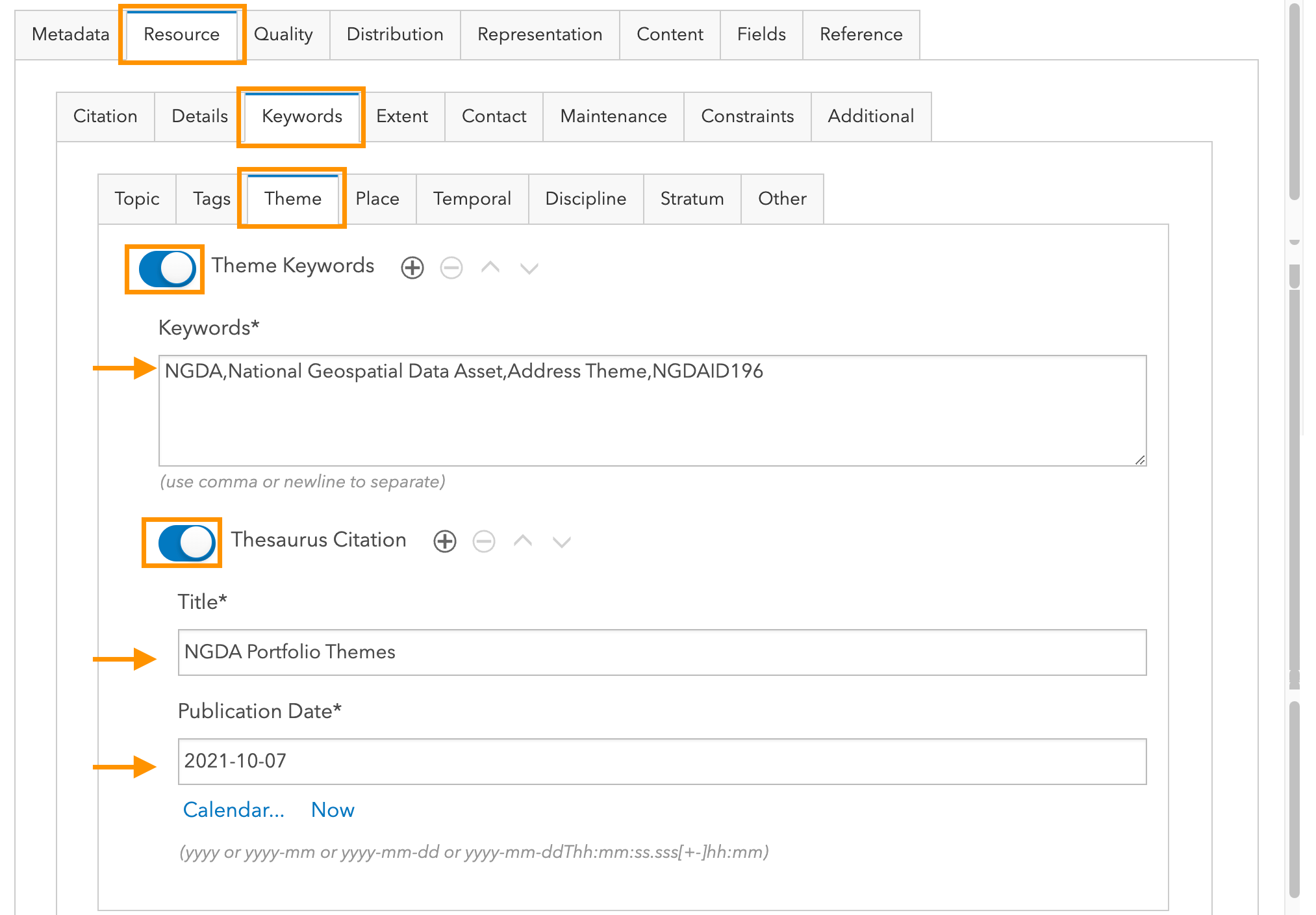The width and height of the screenshot is (1316, 915).
Task: Select the Temporal keywords tab
Action: 472,199
